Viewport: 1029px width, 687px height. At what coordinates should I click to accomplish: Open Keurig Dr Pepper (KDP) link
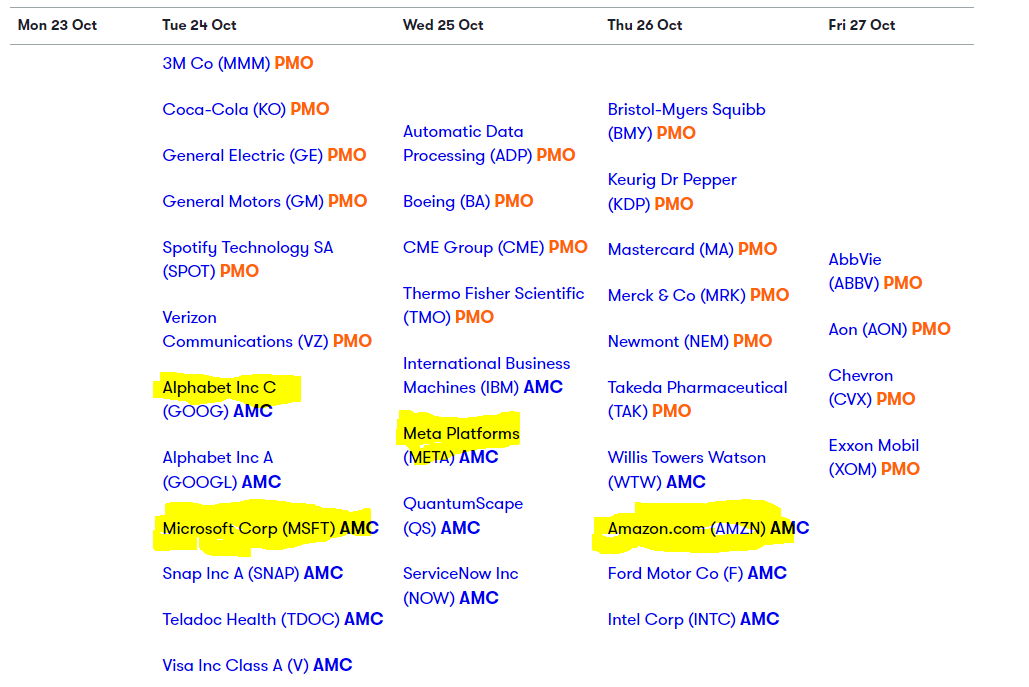tap(672, 192)
